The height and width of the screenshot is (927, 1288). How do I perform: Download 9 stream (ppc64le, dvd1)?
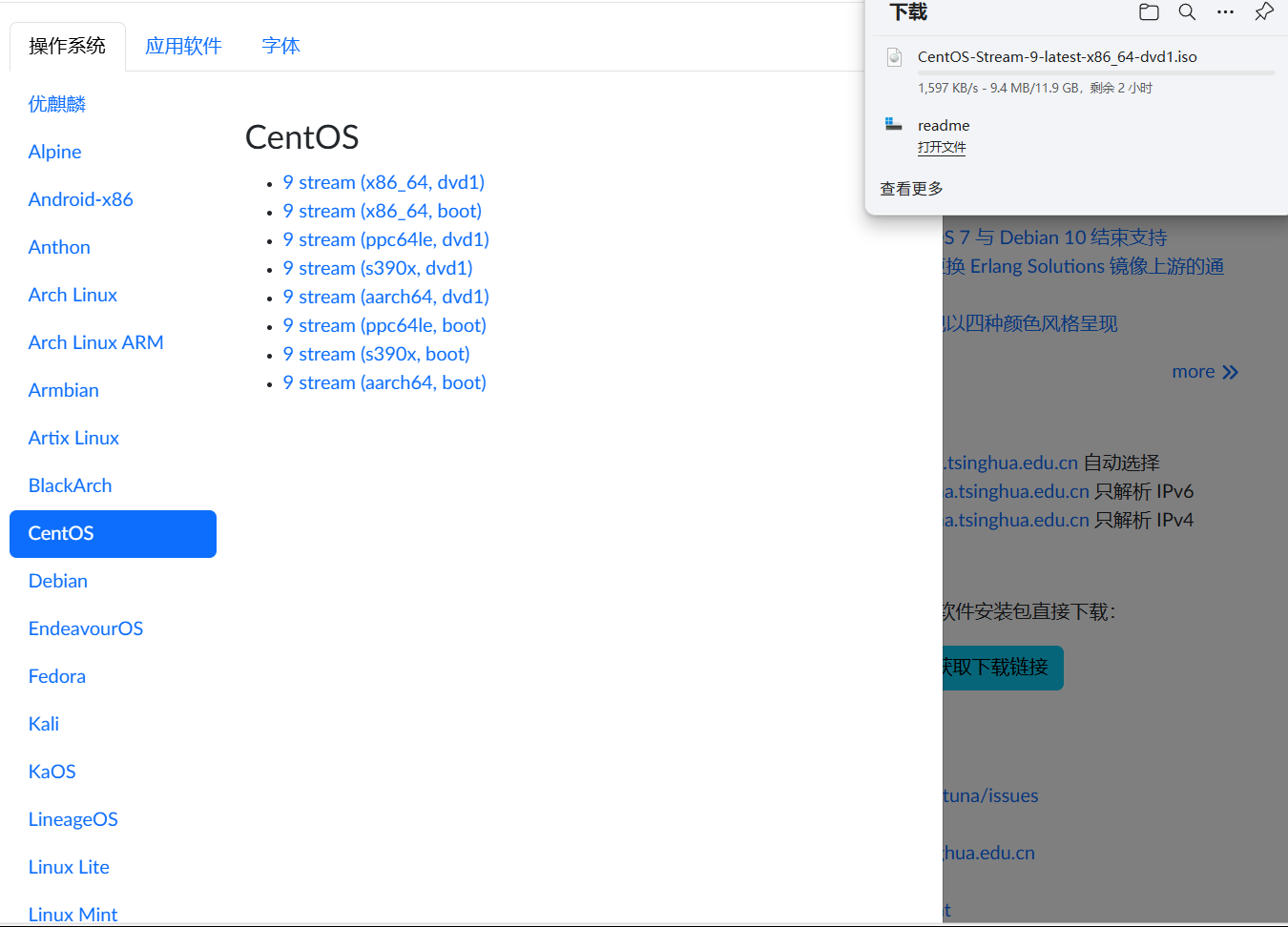click(385, 239)
